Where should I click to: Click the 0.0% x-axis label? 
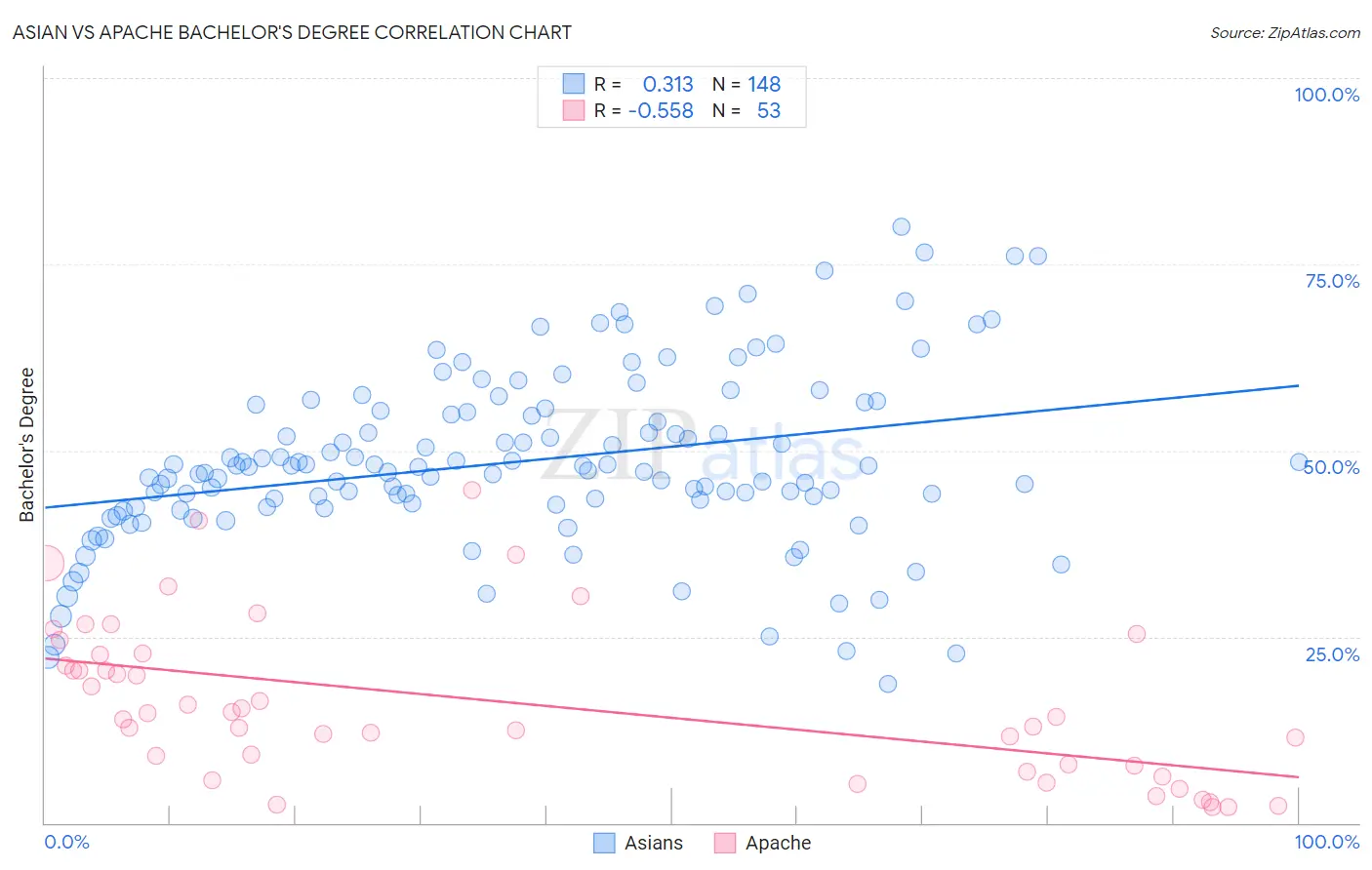coord(66,842)
